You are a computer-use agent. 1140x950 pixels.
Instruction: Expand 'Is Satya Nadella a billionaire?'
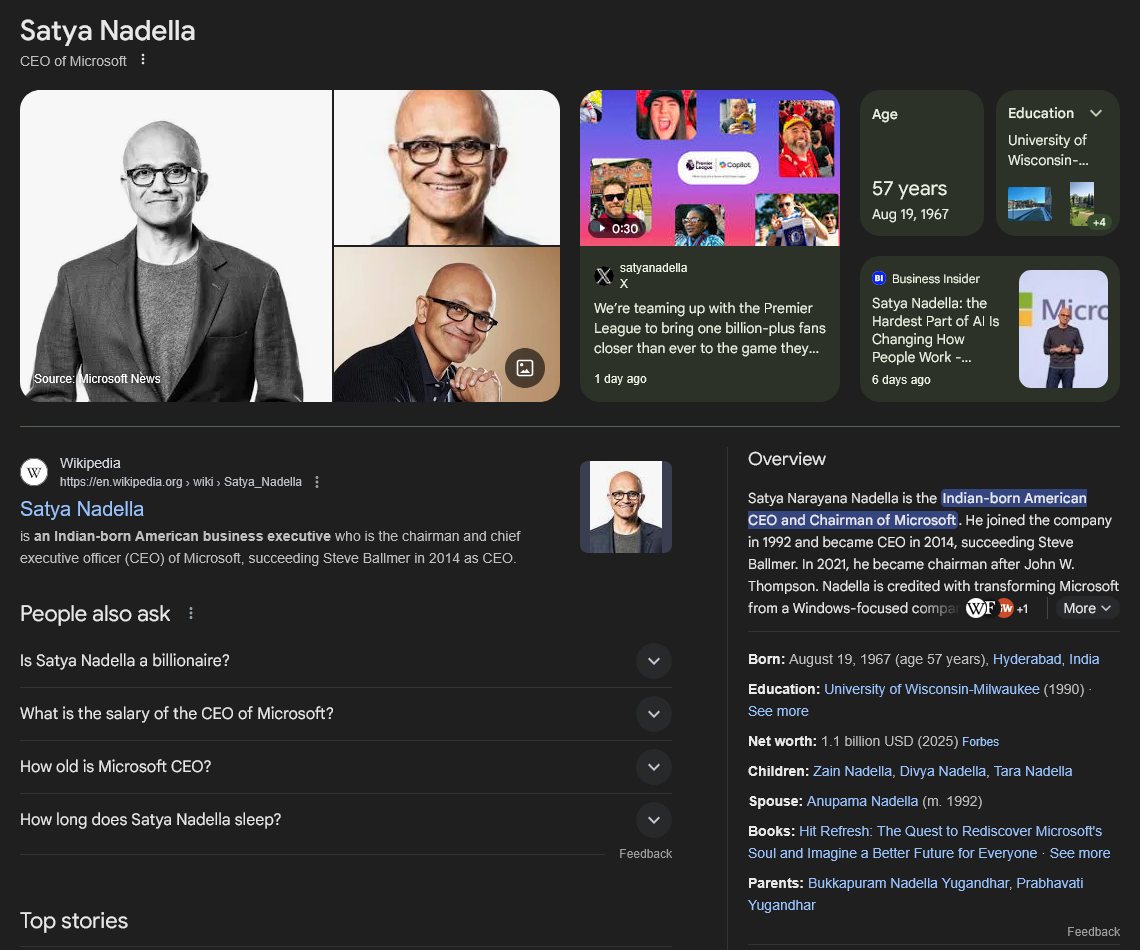[x=346, y=661]
